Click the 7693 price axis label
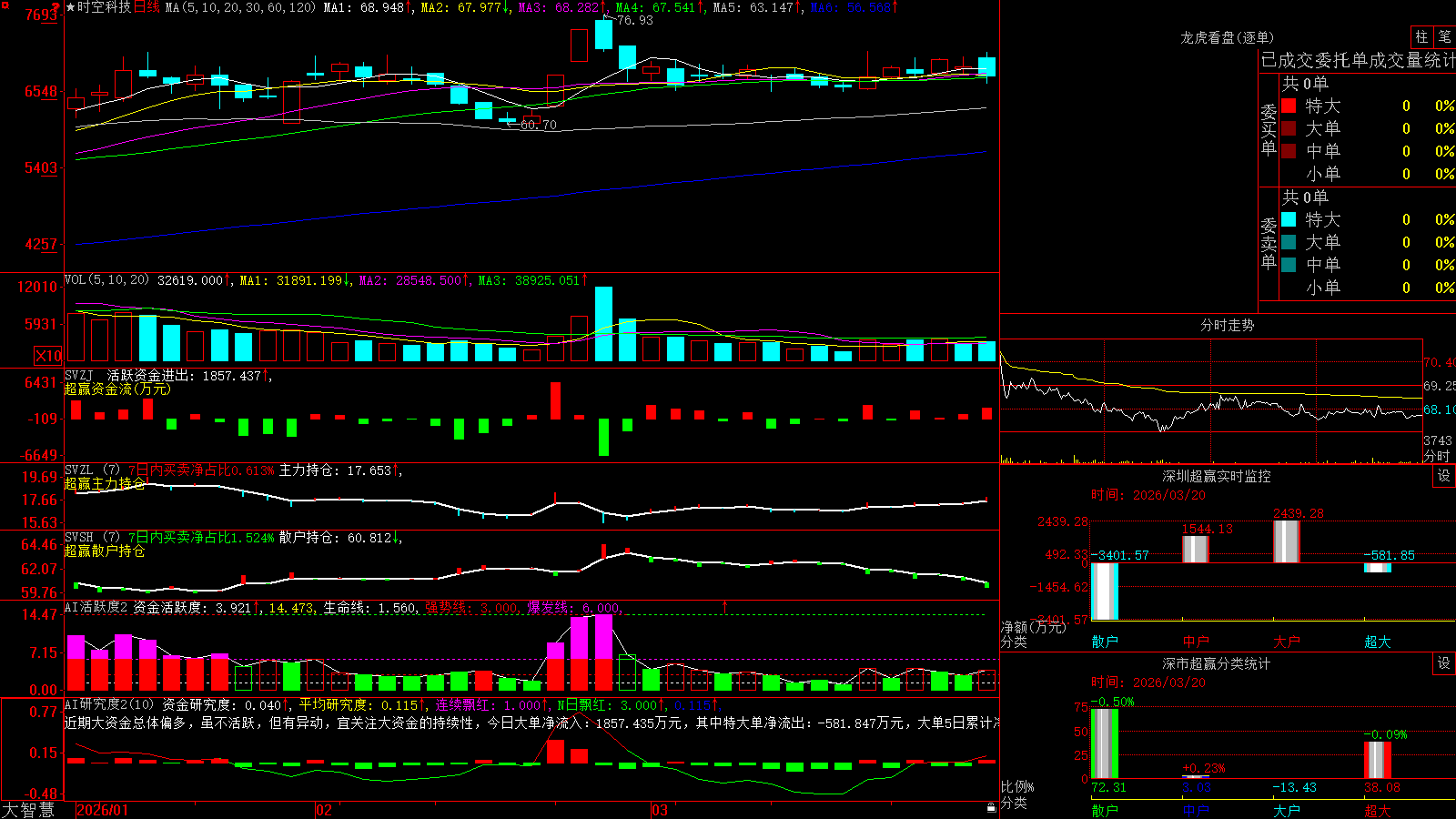 tap(41, 15)
